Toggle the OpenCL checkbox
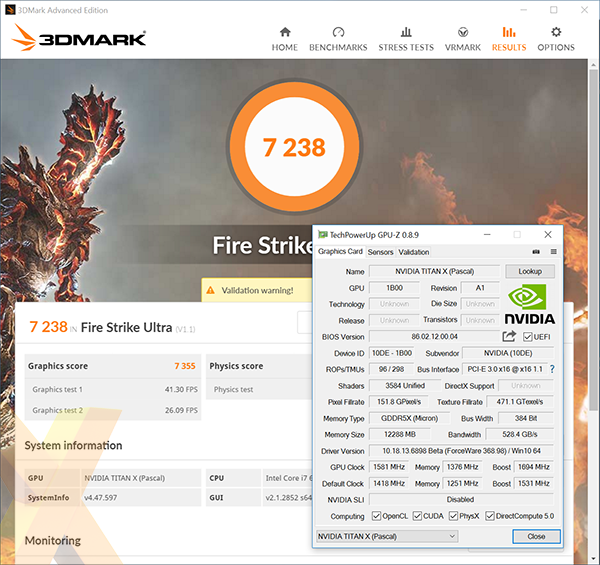The width and height of the screenshot is (600, 565). coord(376,516)
